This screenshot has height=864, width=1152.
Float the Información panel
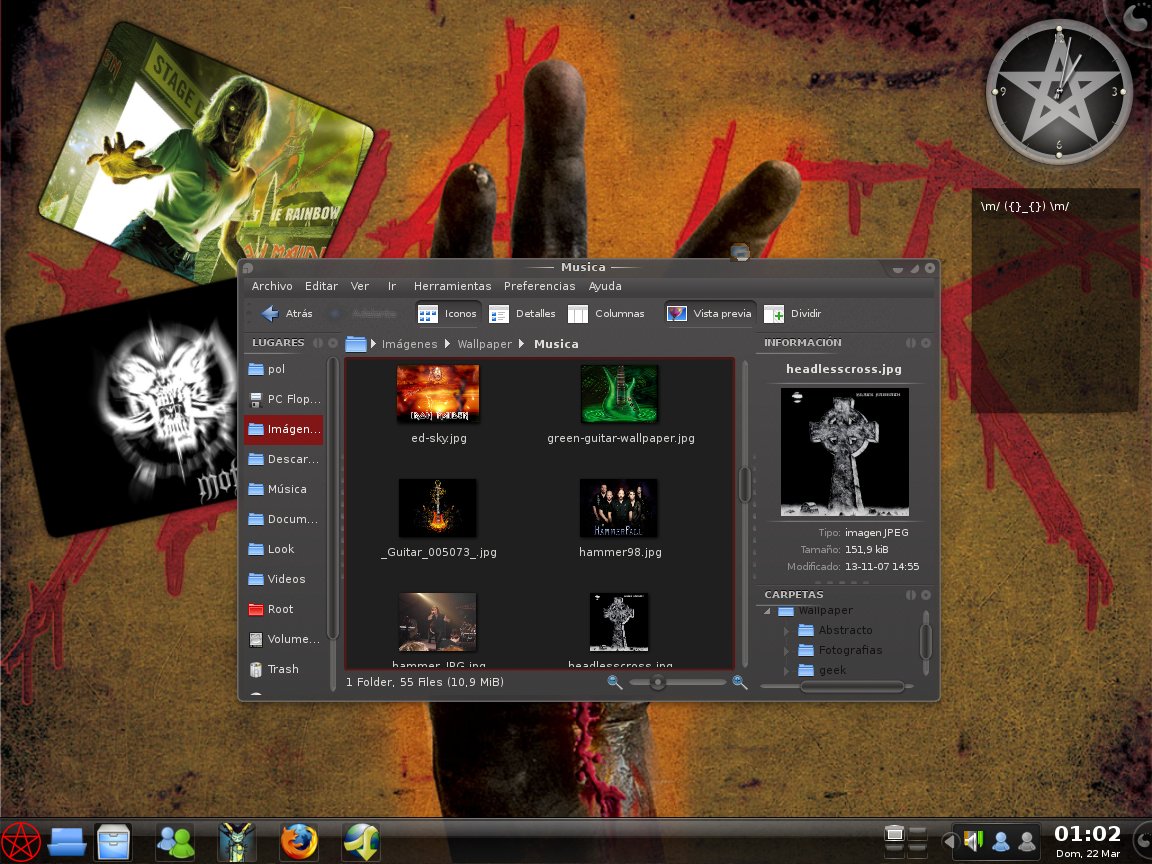(x=911, y=343)
